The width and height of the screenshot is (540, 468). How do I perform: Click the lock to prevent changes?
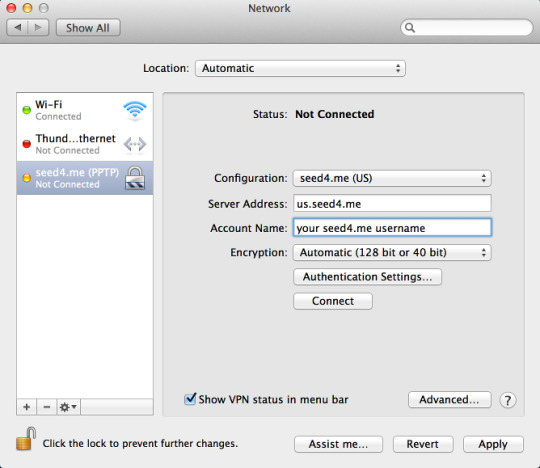[26, 439]
